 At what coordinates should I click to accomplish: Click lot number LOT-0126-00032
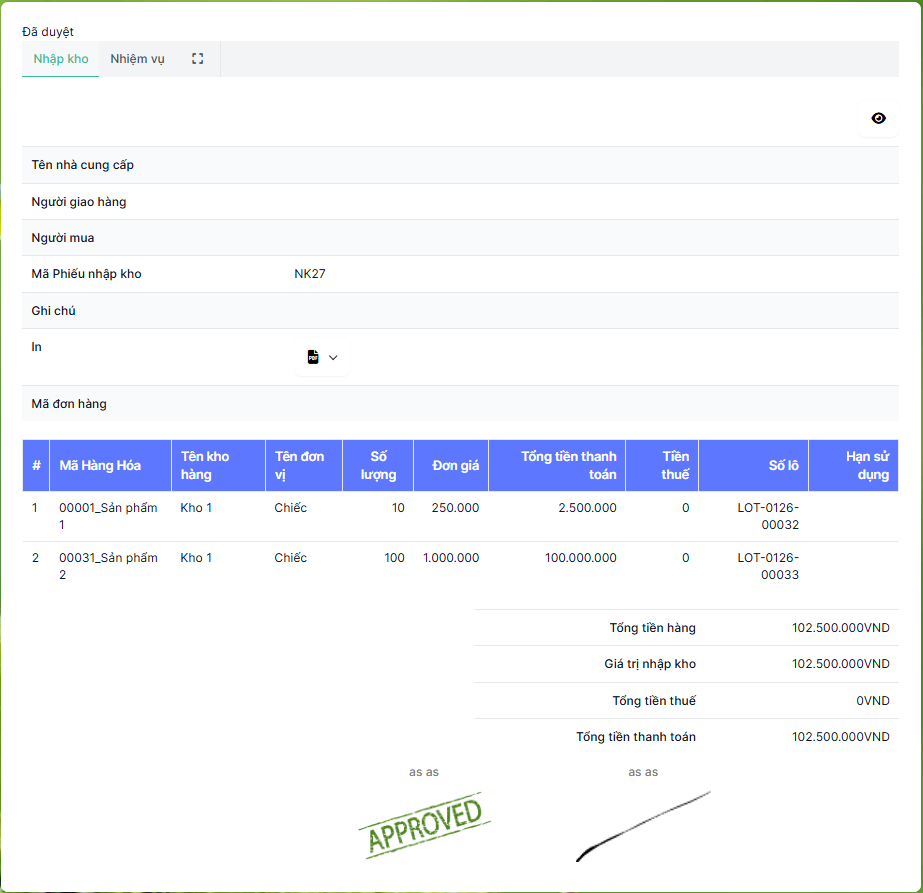point(768,516)
